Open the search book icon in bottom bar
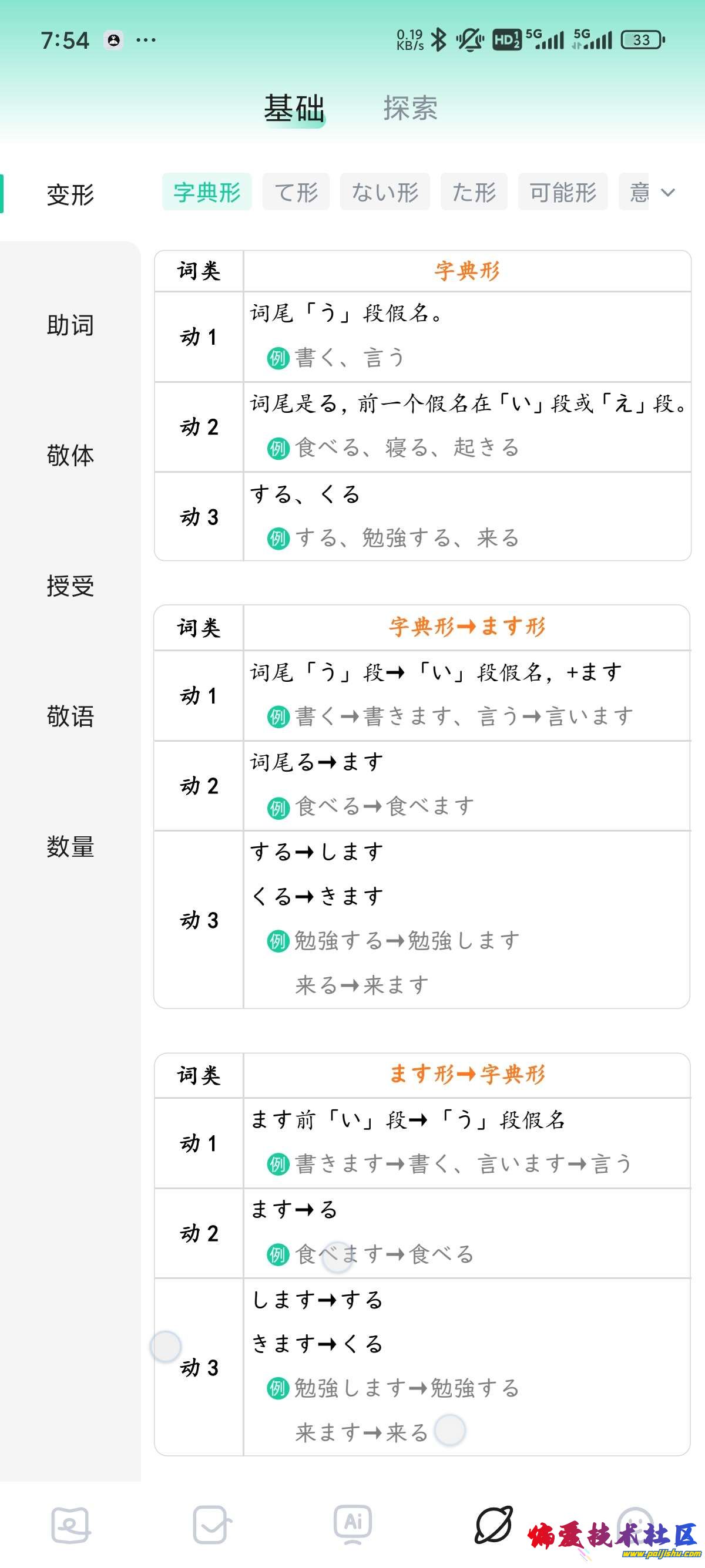705x1568 pixels. [x=70, y=1525]
